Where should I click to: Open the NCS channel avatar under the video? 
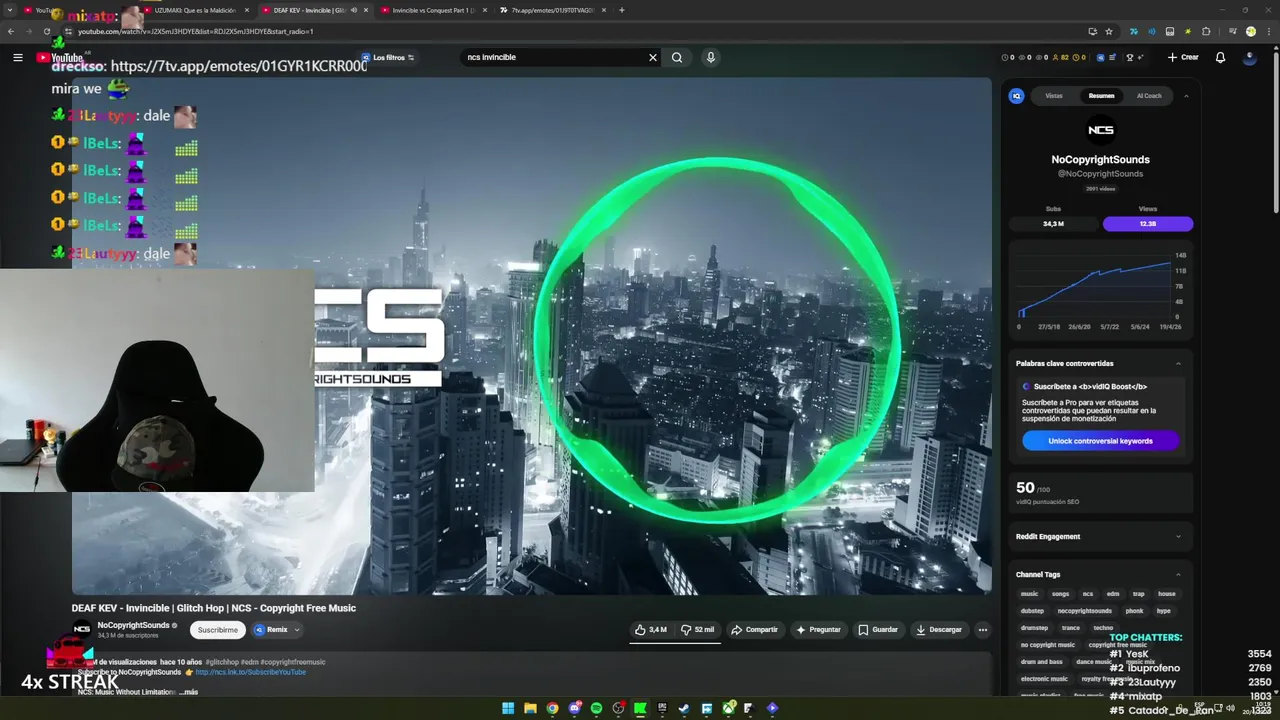(82, 629)
